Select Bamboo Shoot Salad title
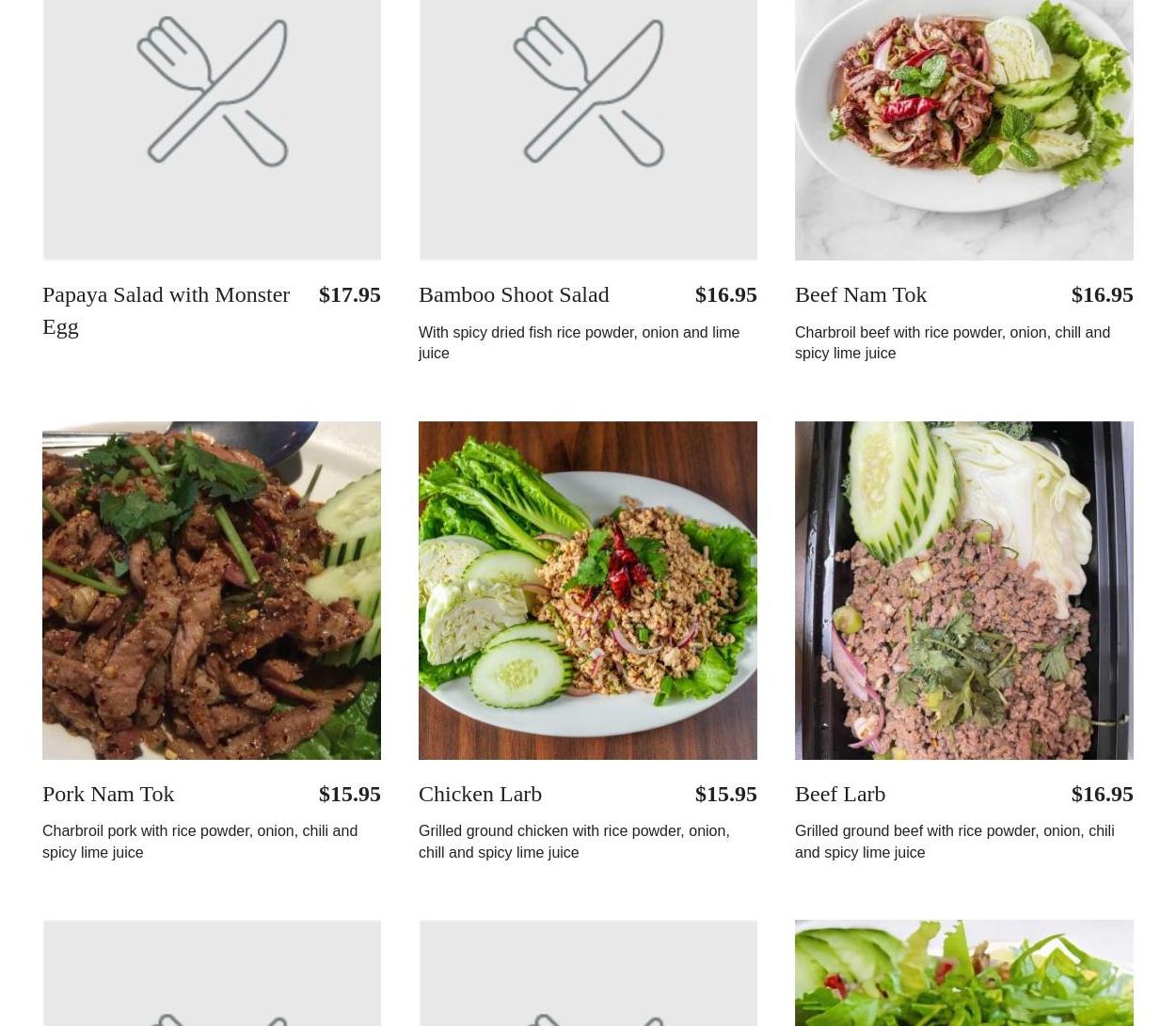Image resolution: width=1176 pixels, height=1026 pixels. point(514,294)
